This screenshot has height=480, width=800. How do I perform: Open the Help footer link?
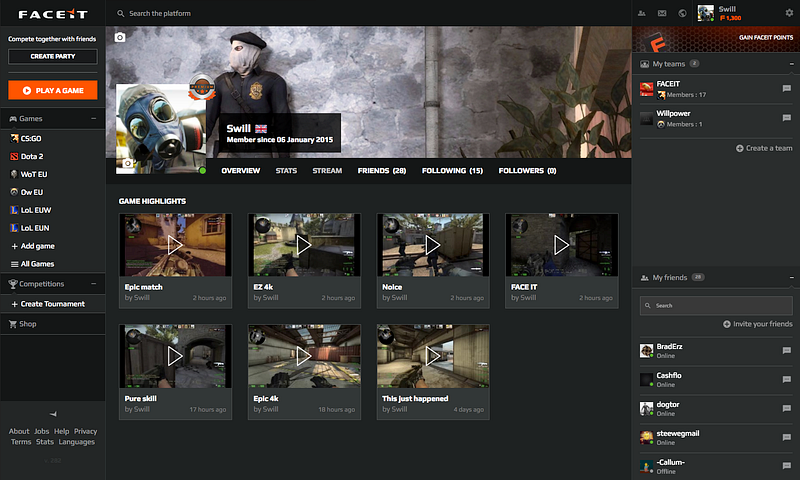point(61,432)
